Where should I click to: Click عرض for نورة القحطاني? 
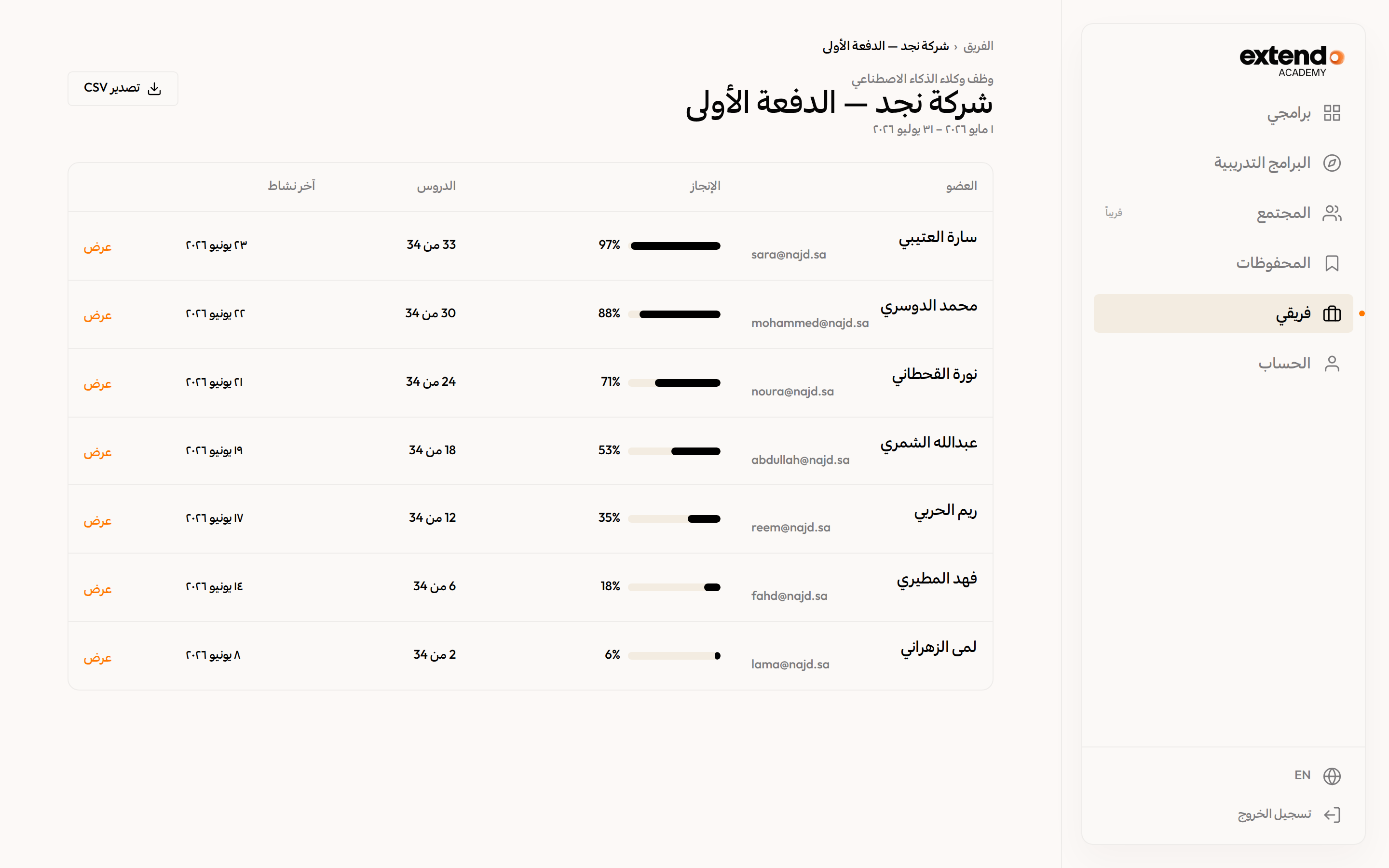pyautogui.click(x=97, y=383)
